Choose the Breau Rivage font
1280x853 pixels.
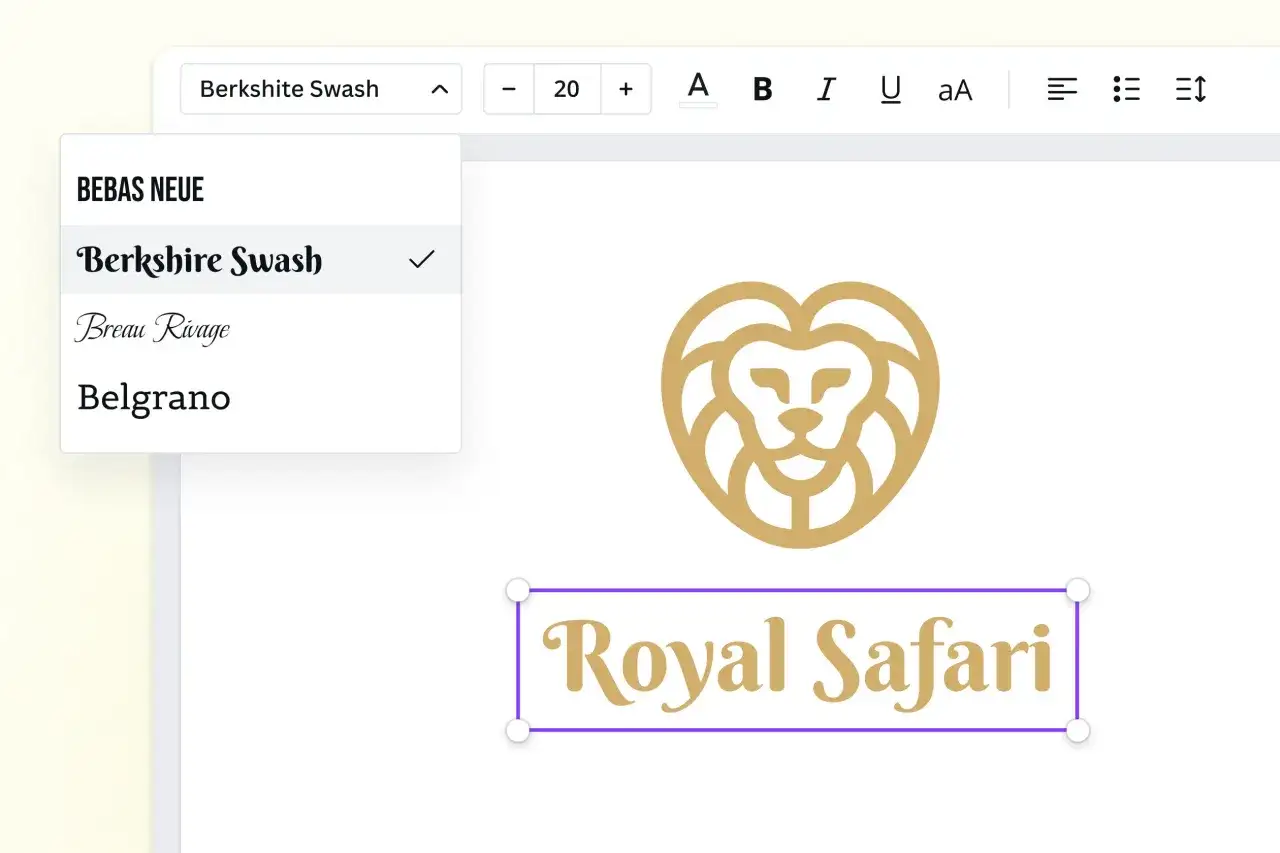click(x=152, y=328)
